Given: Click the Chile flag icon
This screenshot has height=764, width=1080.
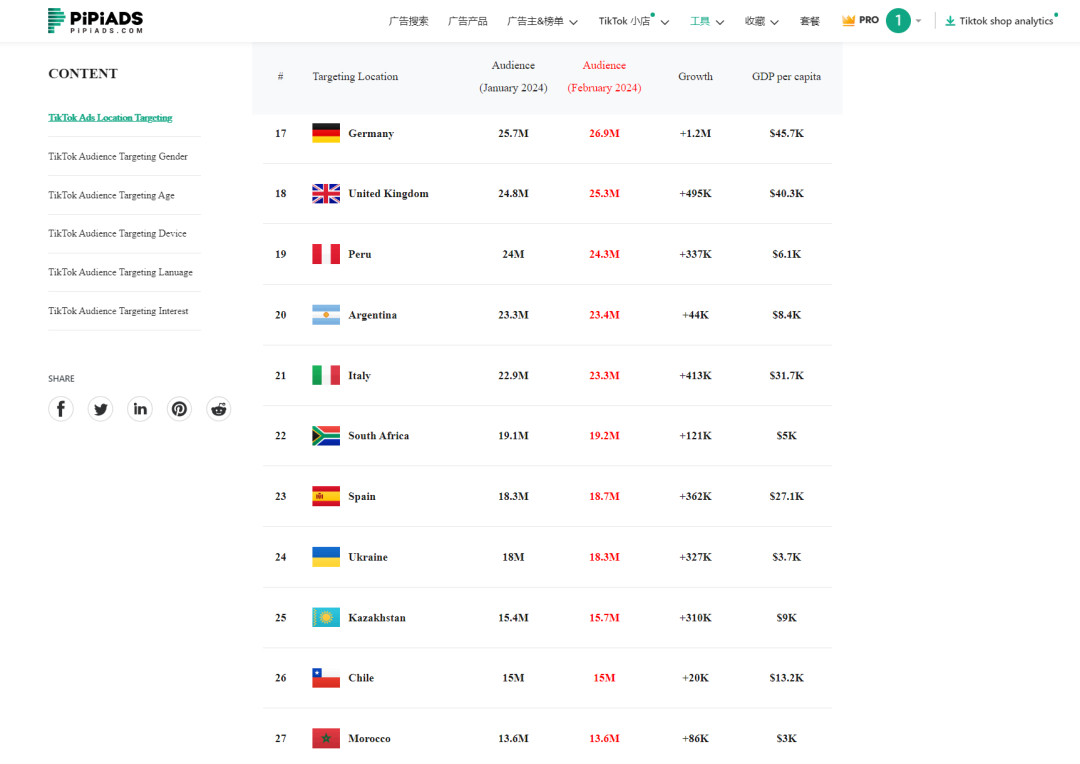Looking at the screenshot, I should coord(326,678).
